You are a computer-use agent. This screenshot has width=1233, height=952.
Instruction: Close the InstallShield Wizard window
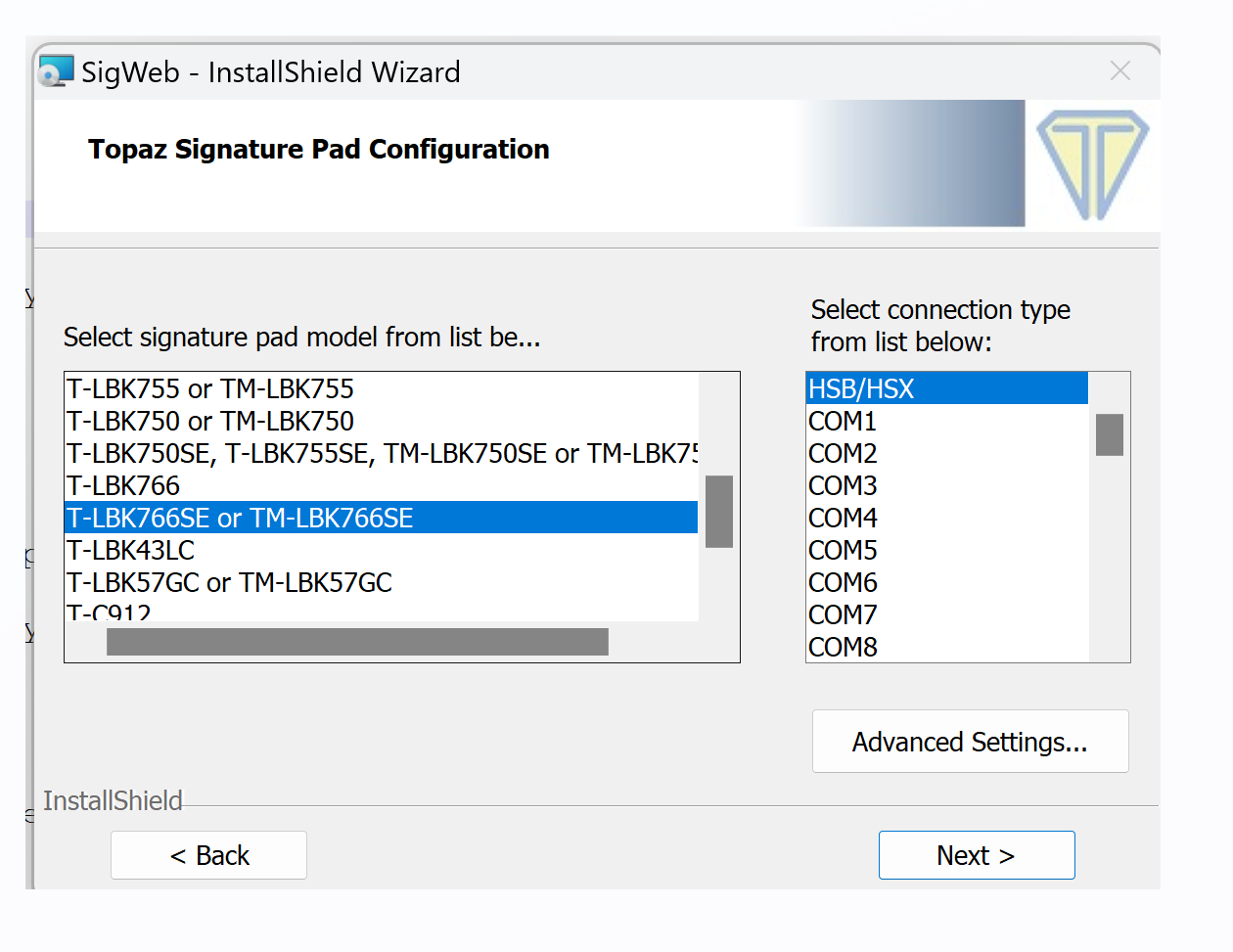point(1120,70)
